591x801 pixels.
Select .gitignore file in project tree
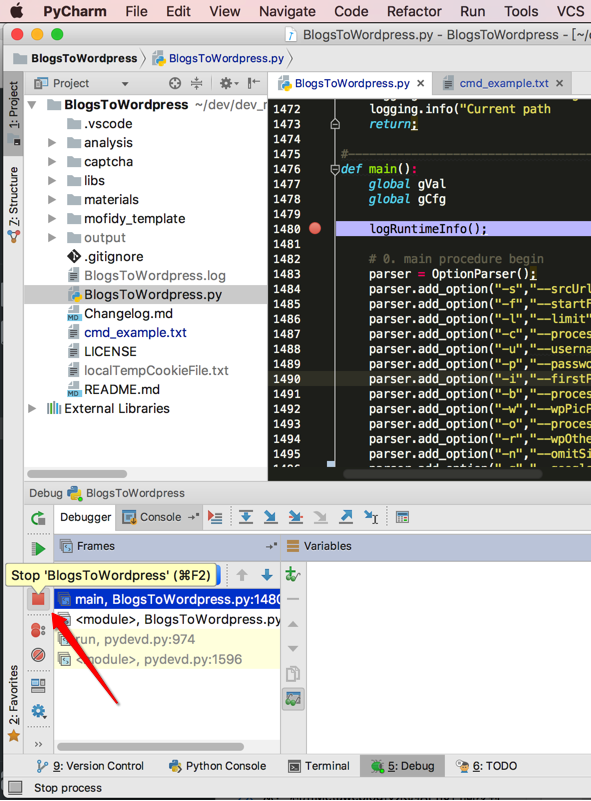pos(113,256)
